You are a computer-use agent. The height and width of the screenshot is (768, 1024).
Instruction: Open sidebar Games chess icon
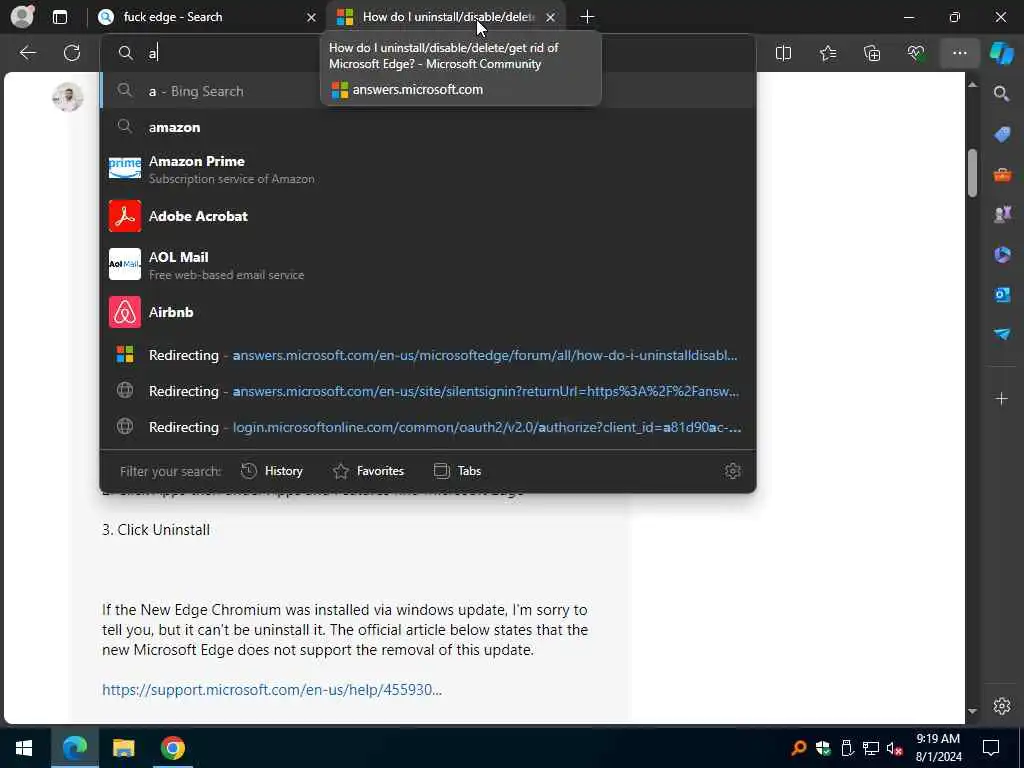point(1002,214)
